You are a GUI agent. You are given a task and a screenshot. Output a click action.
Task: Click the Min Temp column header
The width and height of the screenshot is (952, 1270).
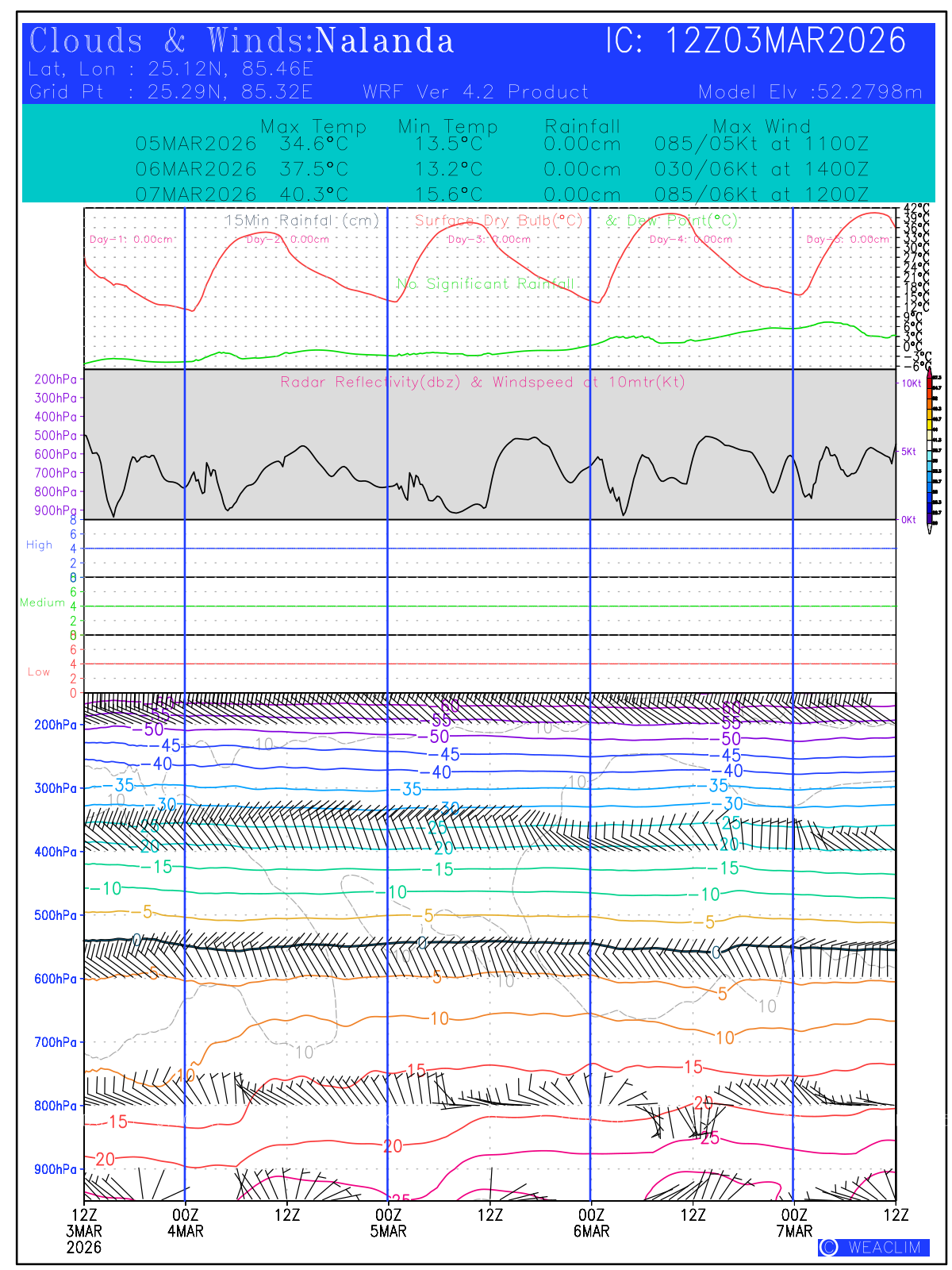point(447,127)
